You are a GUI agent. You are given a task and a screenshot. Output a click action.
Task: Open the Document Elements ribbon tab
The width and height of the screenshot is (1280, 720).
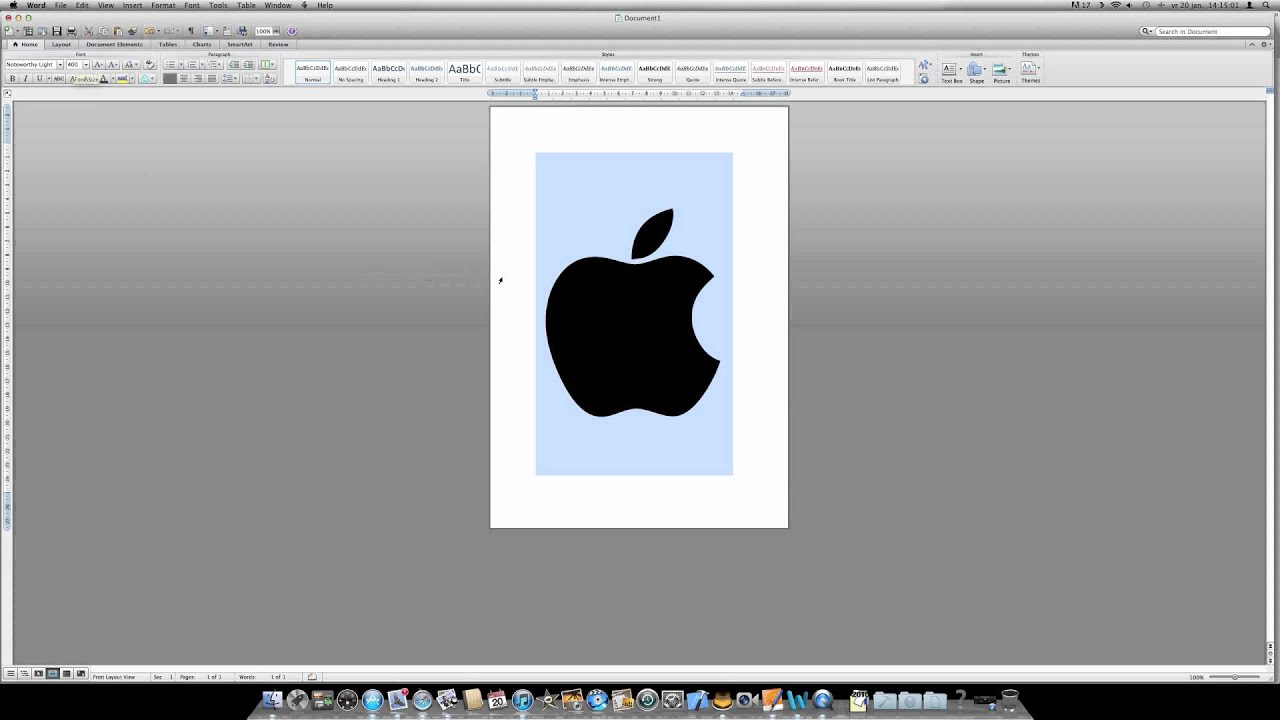(114, 44)
